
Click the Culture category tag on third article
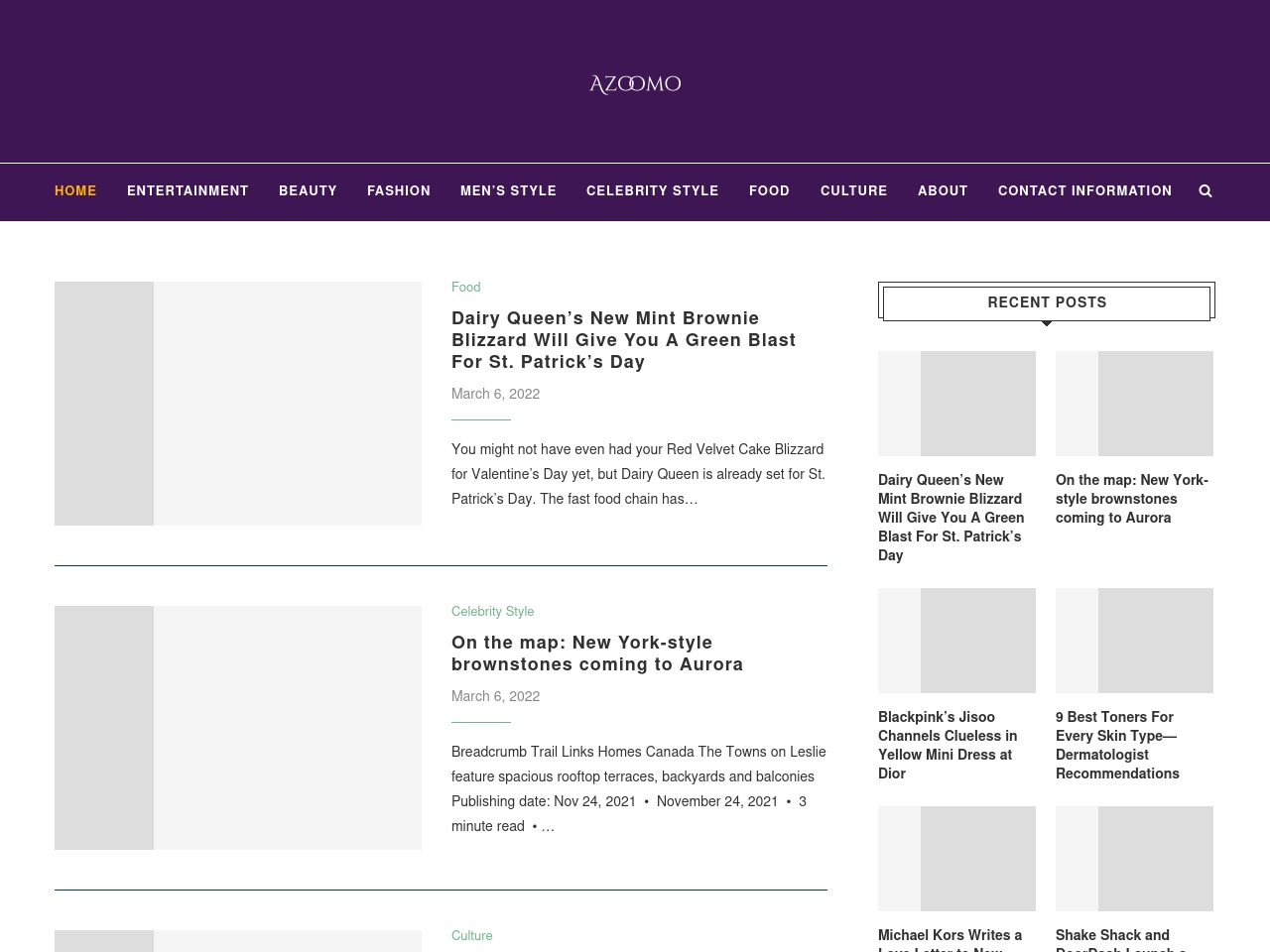[x=471, y=936]
